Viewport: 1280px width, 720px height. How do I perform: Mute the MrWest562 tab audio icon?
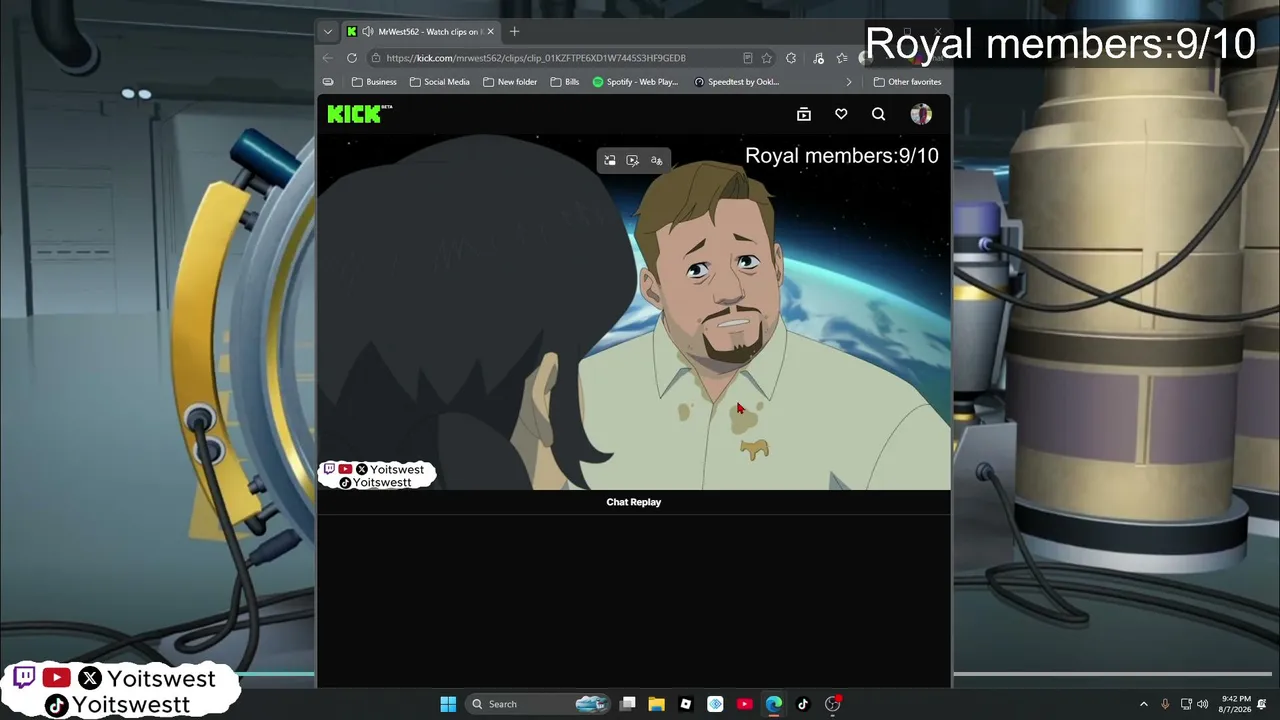(x=367, y=32)
